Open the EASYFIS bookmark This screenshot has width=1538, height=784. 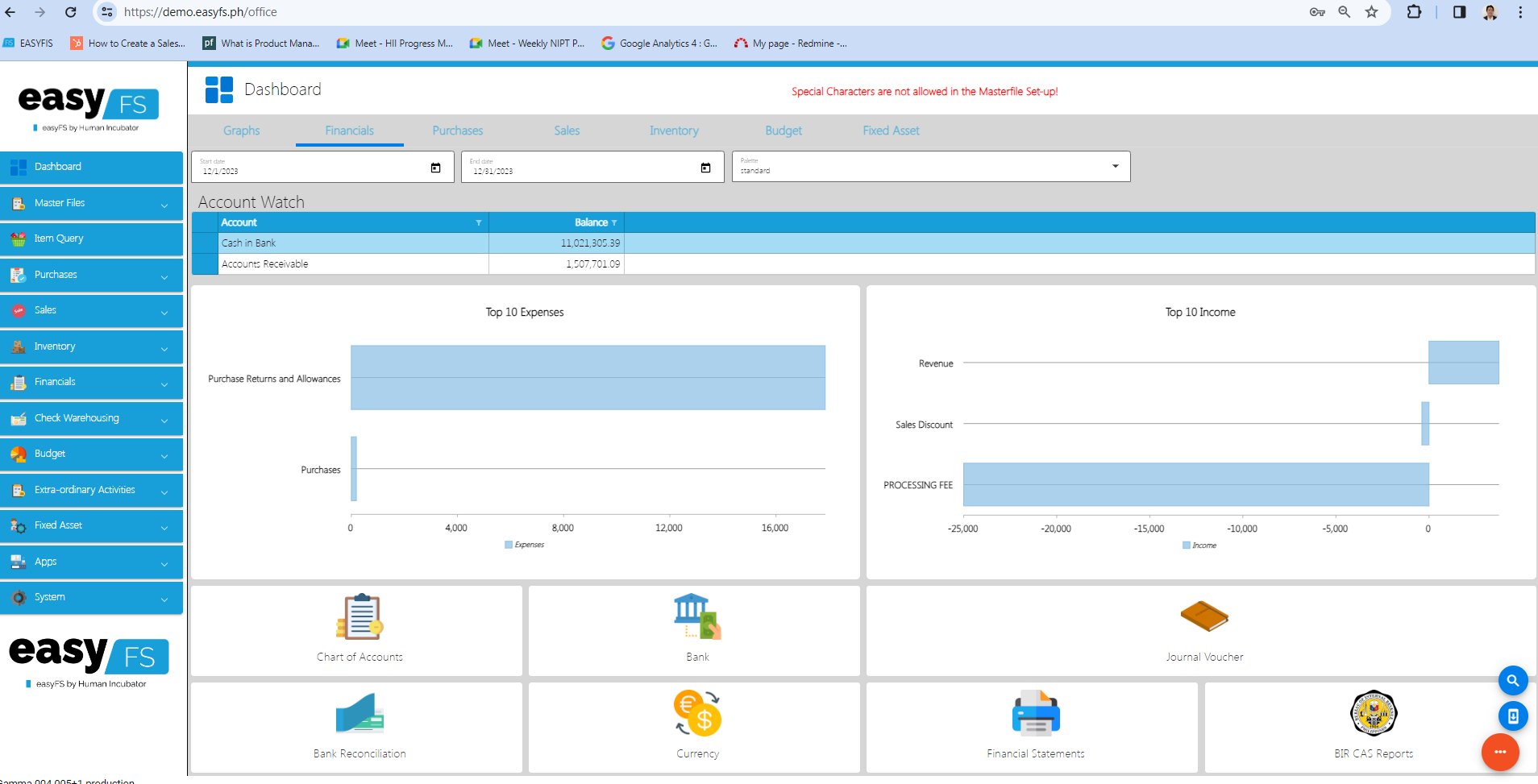28,44
